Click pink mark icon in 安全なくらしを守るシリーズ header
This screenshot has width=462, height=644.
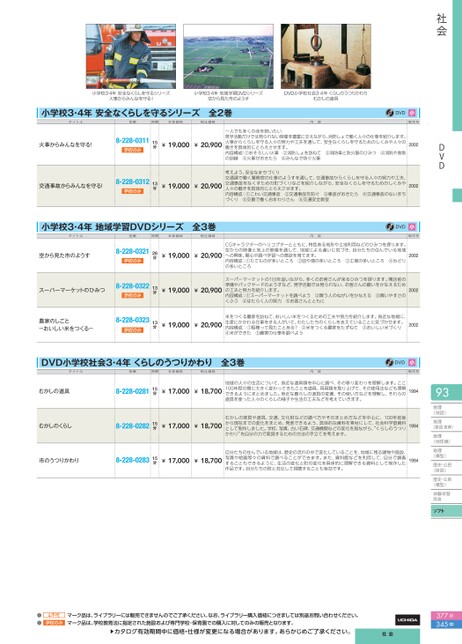(x=412, y=113)
